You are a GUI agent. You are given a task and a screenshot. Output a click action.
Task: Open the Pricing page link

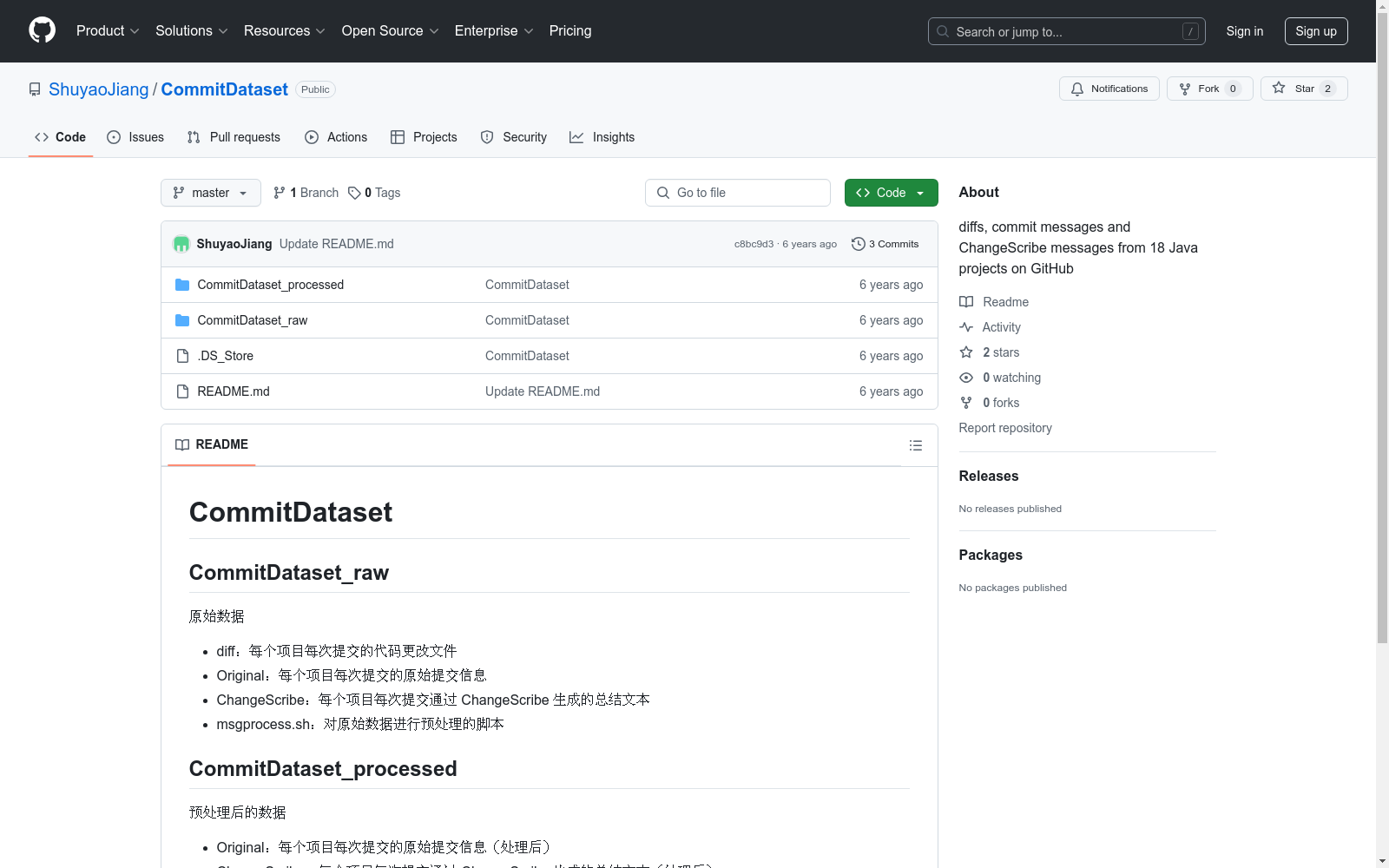click(570, 31)
